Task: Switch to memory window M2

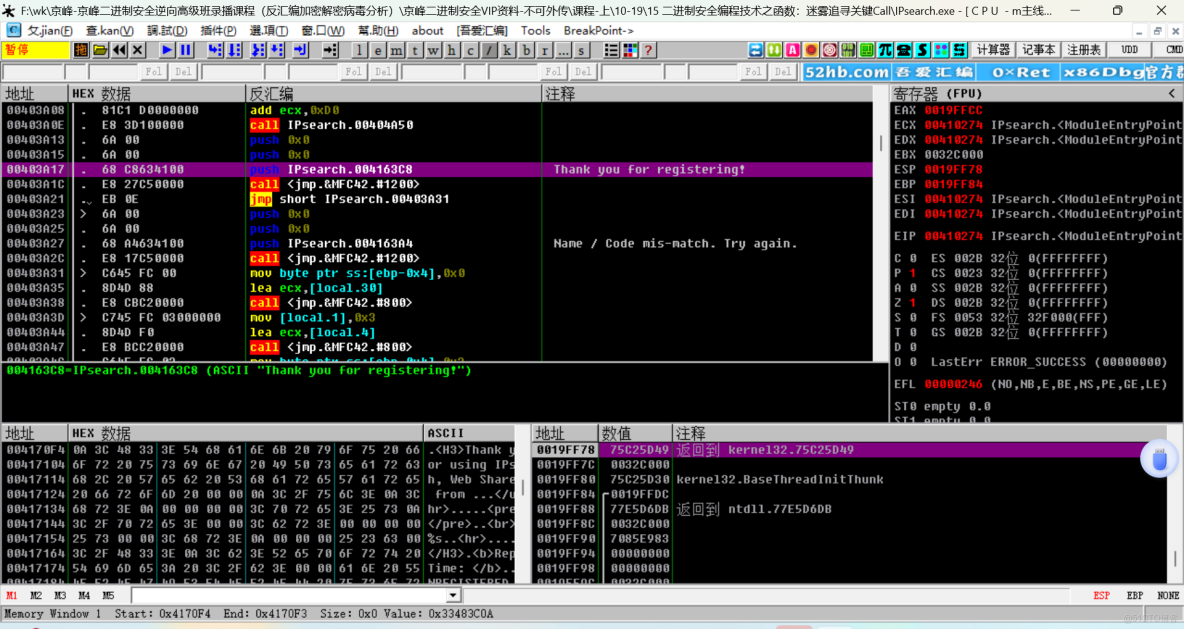Action: [36, 595]
